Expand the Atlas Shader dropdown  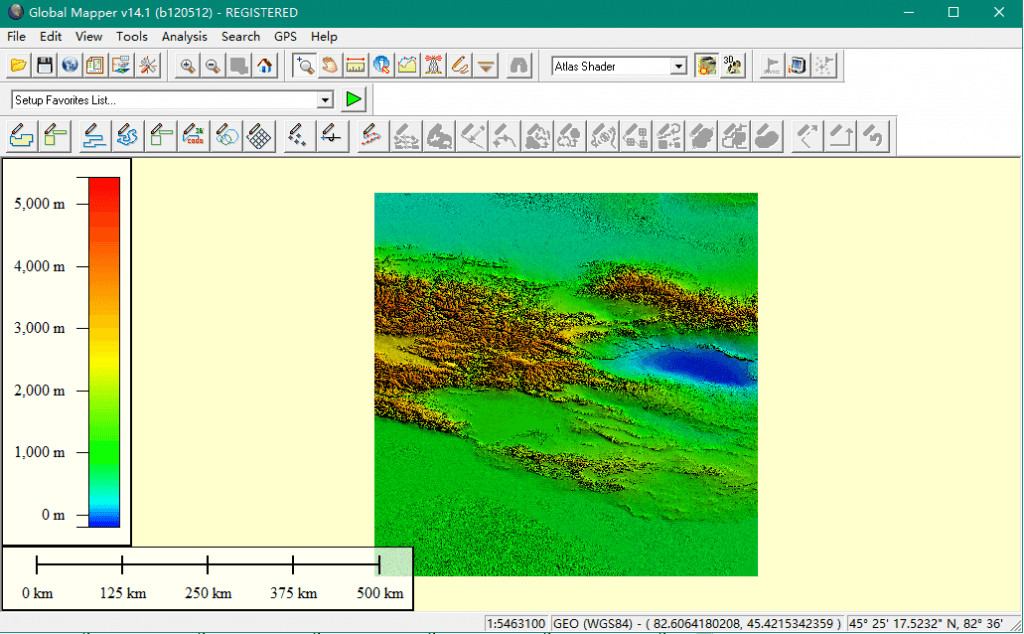pyautogui.click(x=679, y=66)
